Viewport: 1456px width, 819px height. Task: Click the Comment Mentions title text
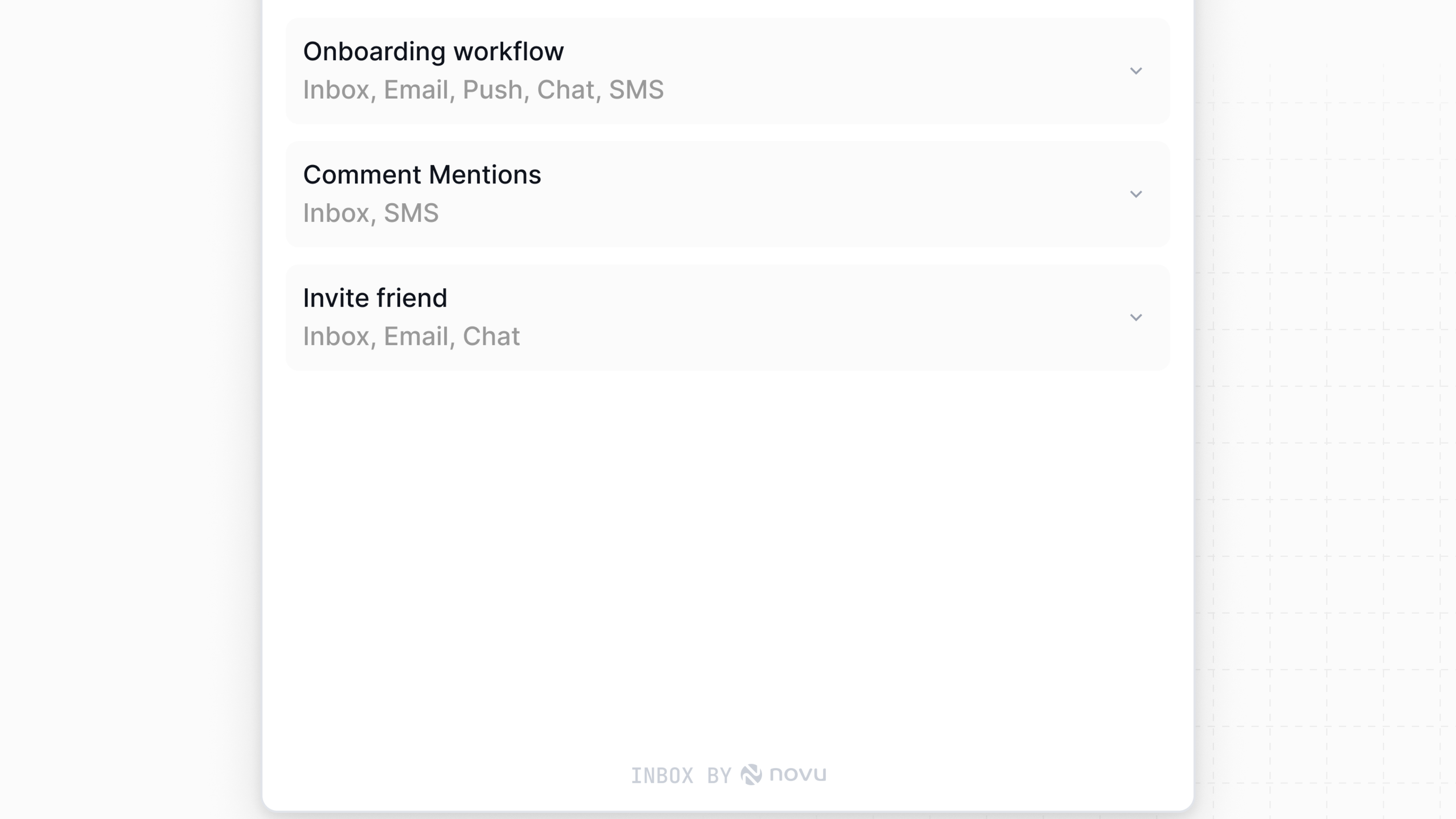pyautogui.click(x=422, y=174)
